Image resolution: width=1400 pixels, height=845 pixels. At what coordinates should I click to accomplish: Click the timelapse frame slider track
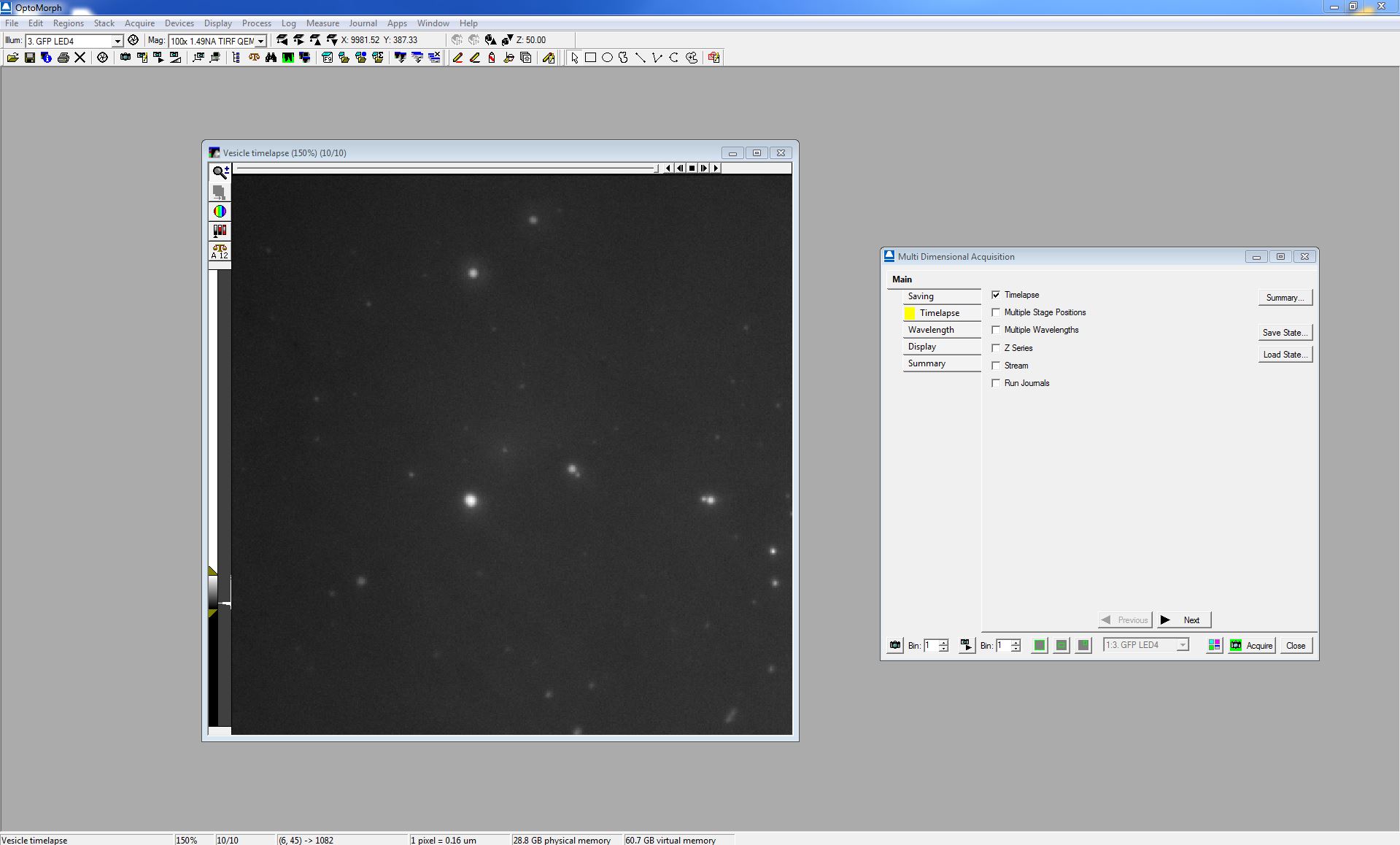click(x=445, y=169)
